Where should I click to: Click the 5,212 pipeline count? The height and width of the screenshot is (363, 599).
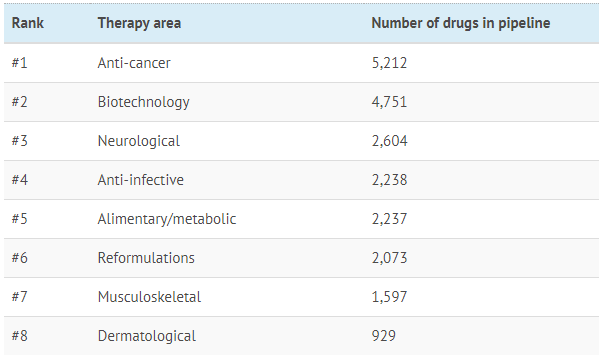tap(389, 63)
